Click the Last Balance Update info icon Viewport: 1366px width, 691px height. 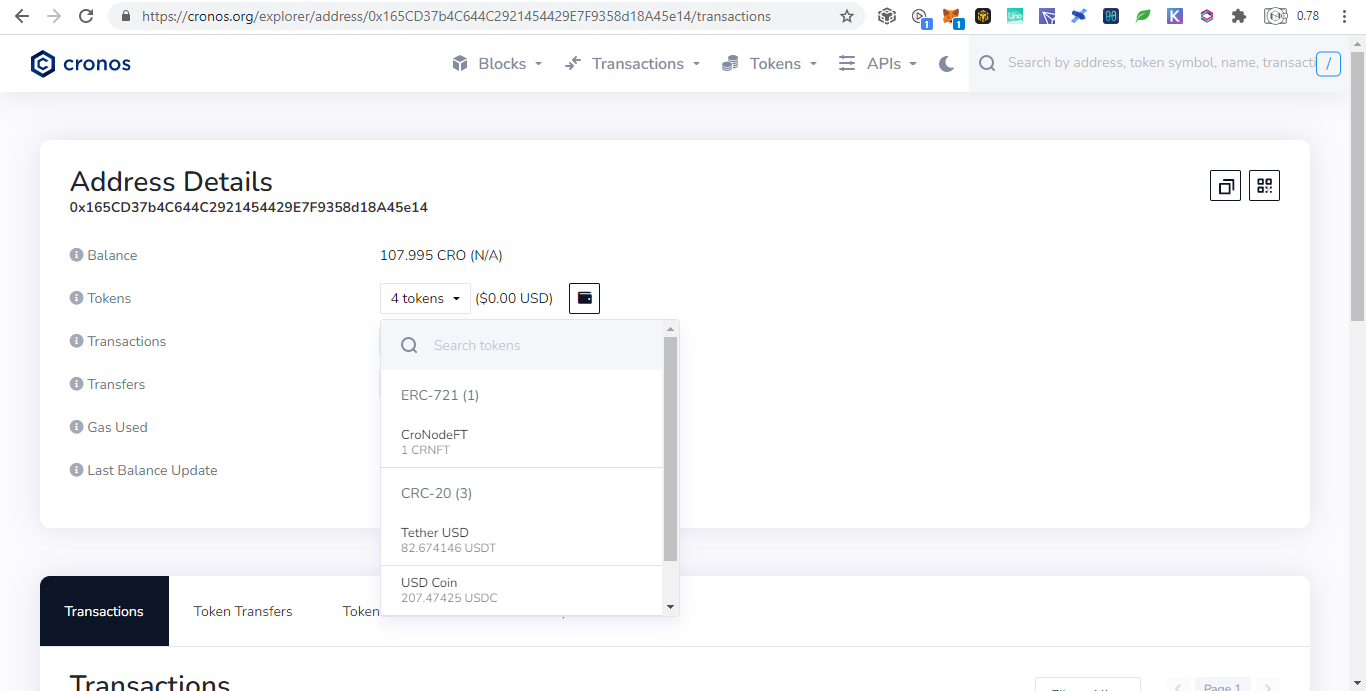[x=76, y=470]
